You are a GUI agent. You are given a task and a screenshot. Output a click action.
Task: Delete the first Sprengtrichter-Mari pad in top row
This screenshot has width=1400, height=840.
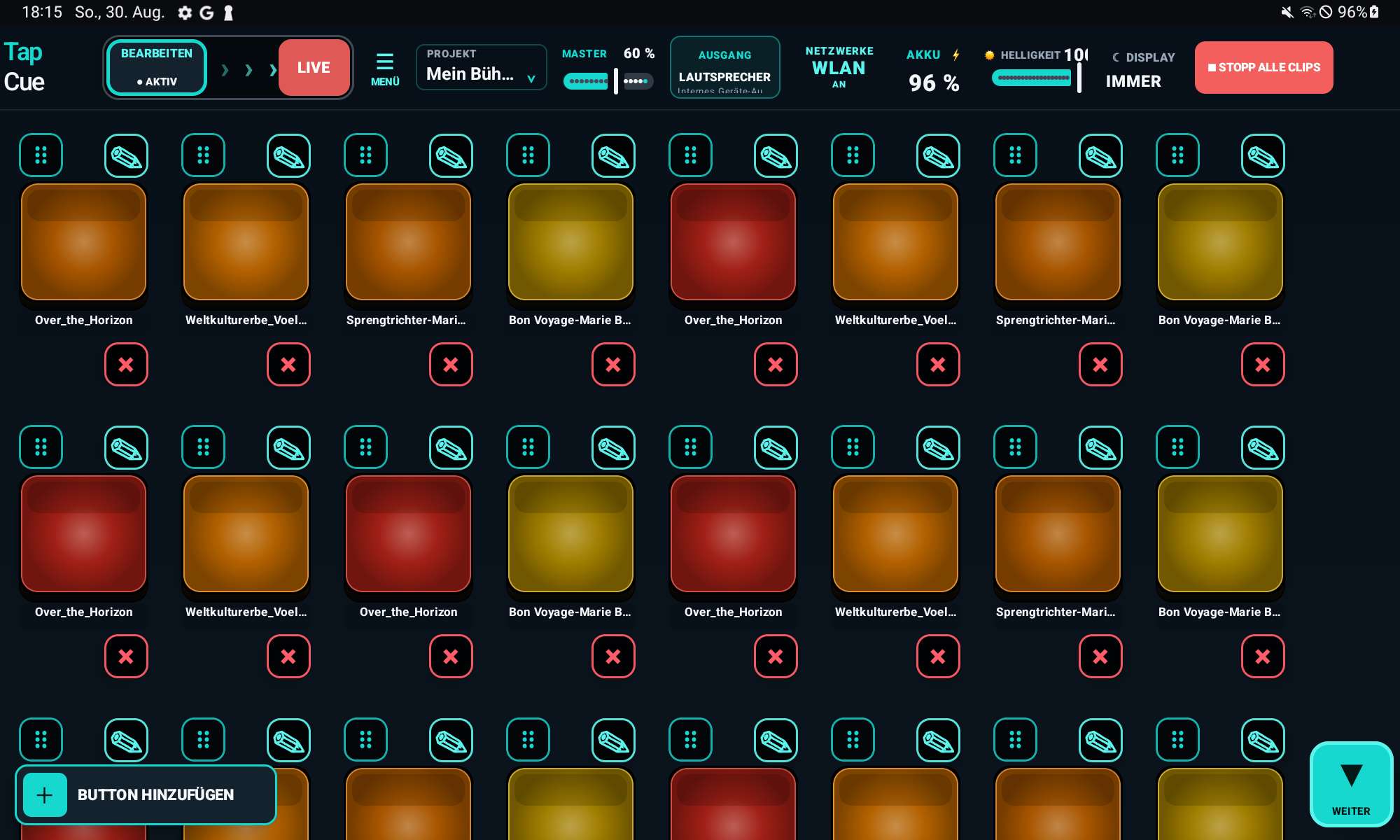451,364
